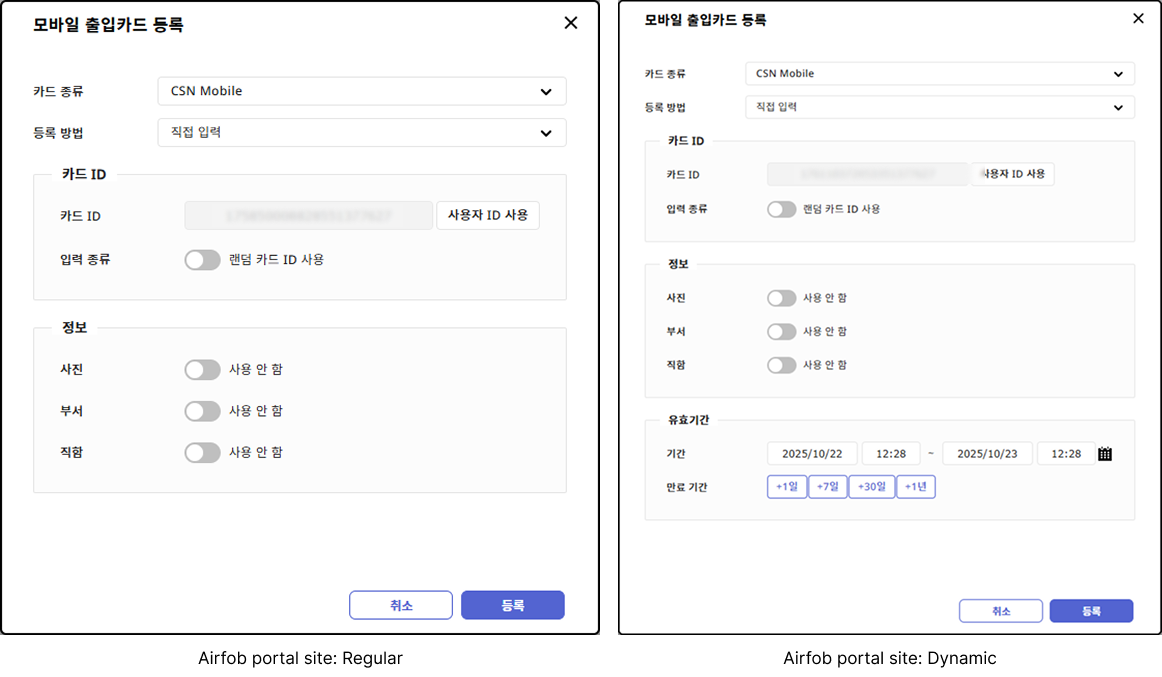Click 카드 ID input in right dialog
Viewport: 1162px width, 677px height.
click(x=867, y=174)
